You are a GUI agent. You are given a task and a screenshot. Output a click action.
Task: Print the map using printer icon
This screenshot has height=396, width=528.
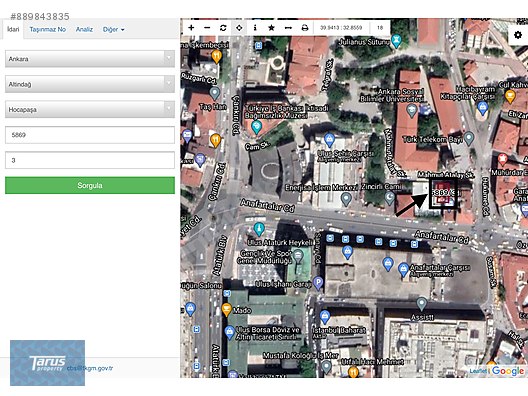(x=305, y=28)
